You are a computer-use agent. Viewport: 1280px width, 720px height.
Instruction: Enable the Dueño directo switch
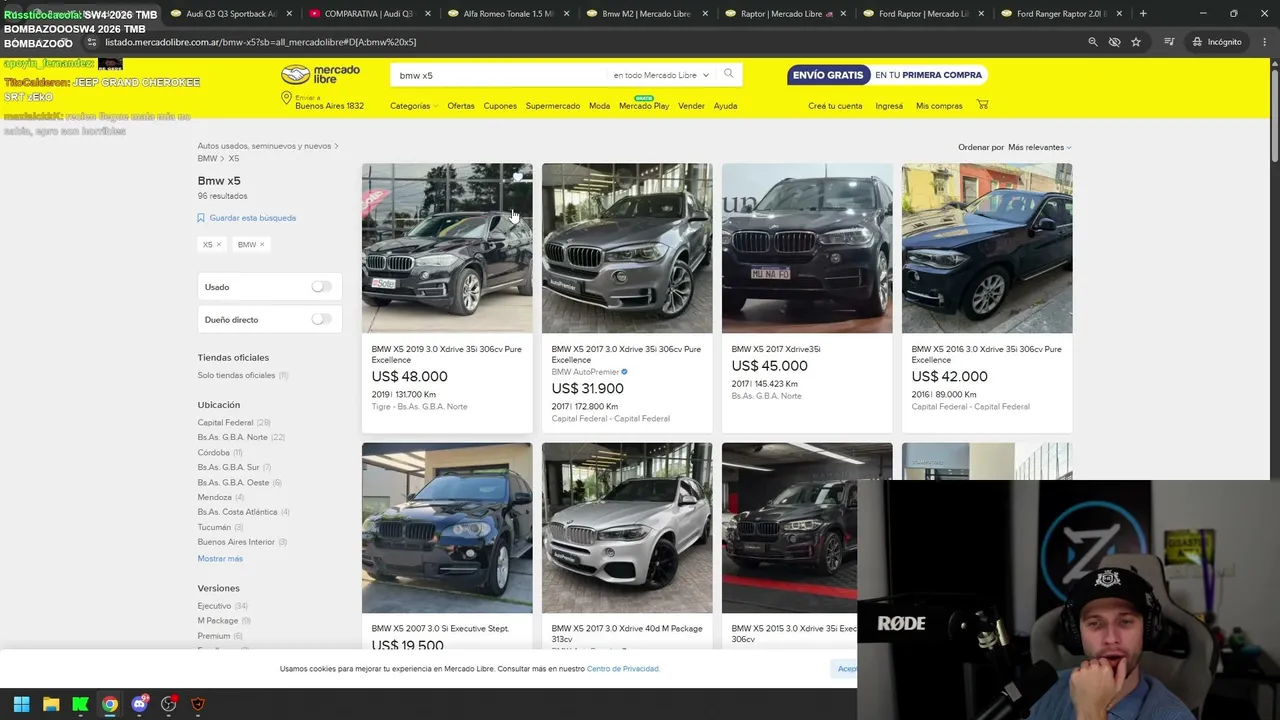click(x=321, y=320)
